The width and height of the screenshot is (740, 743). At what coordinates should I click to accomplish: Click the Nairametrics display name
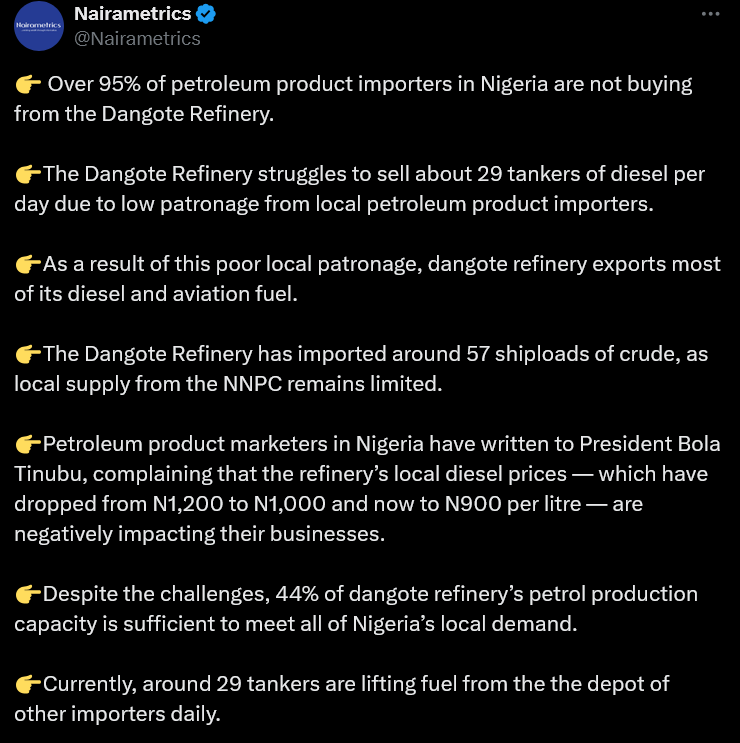[x=133, y=14]
